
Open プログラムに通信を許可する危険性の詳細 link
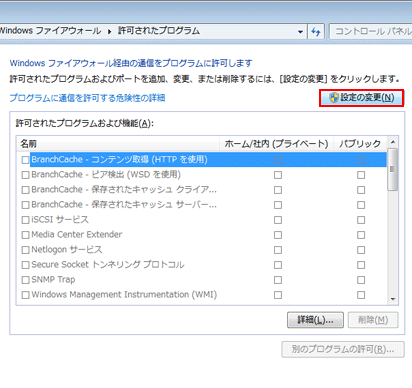tap(87, 98)
